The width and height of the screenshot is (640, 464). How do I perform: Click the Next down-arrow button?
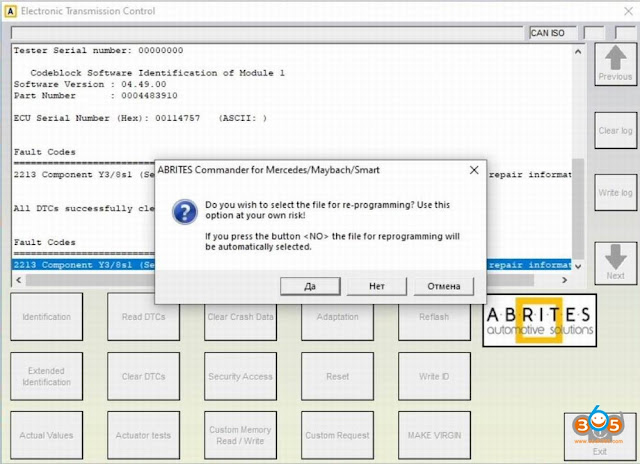click(x=616, y=263)
